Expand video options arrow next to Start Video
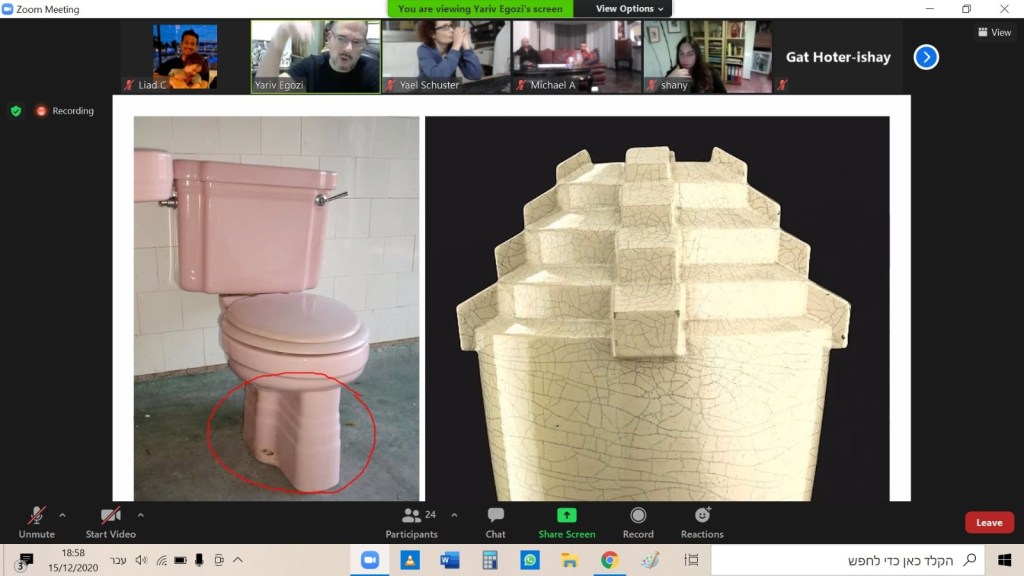 (140, 515)
